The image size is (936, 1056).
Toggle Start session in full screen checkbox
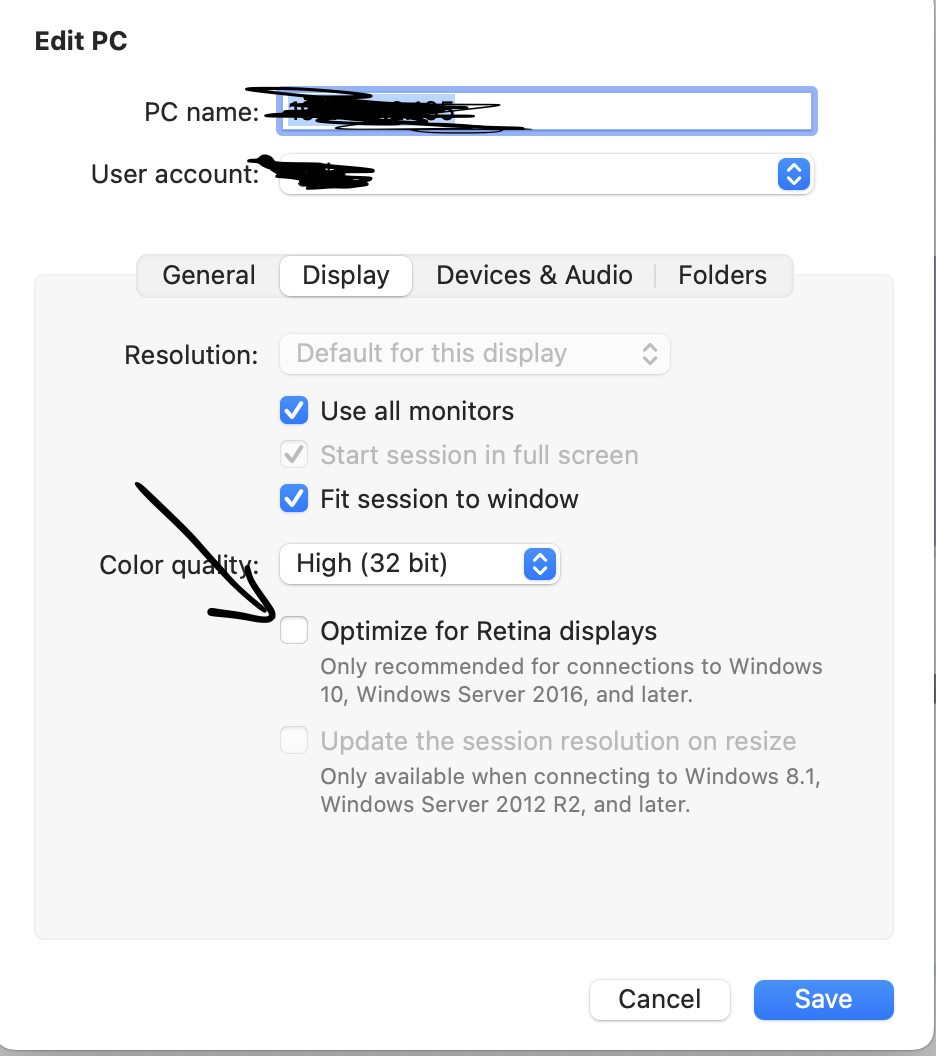click(x=294, y=455)
